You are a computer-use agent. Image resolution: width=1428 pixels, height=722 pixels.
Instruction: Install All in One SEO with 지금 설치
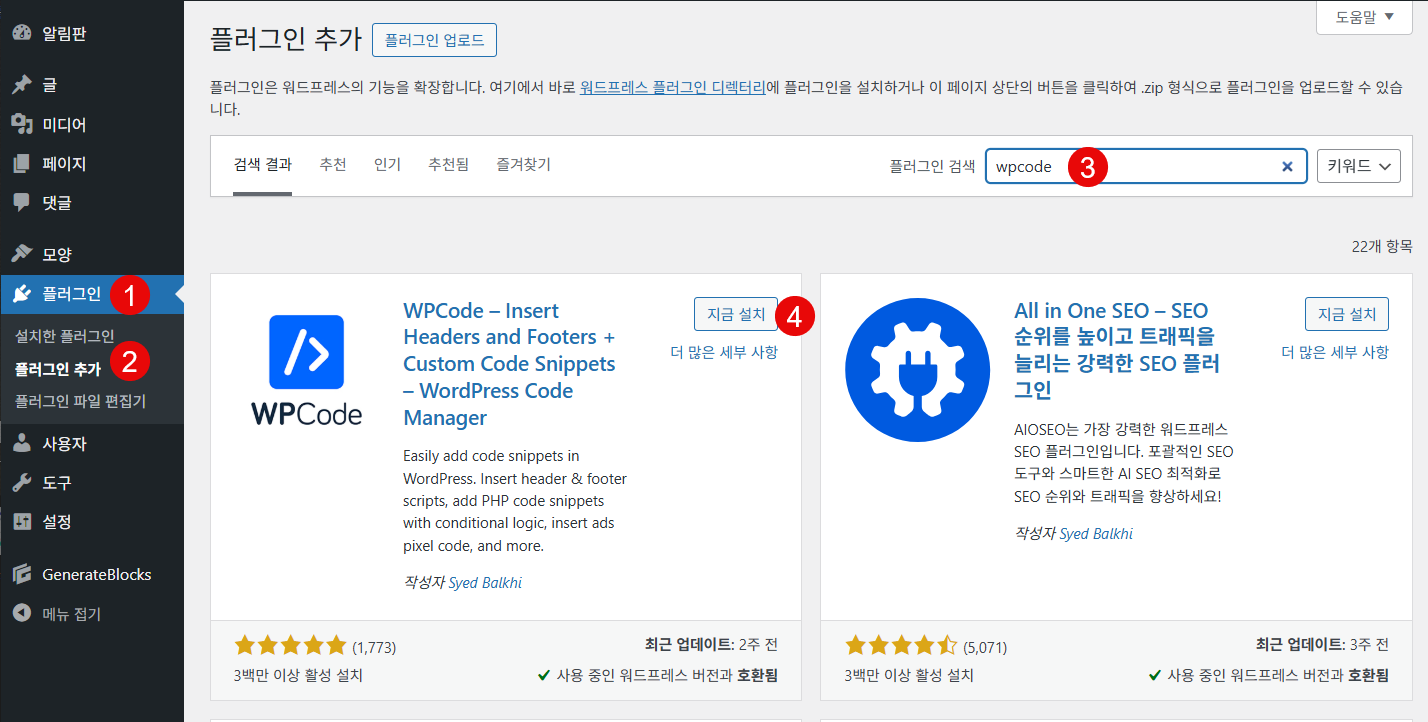[1346, 314]
